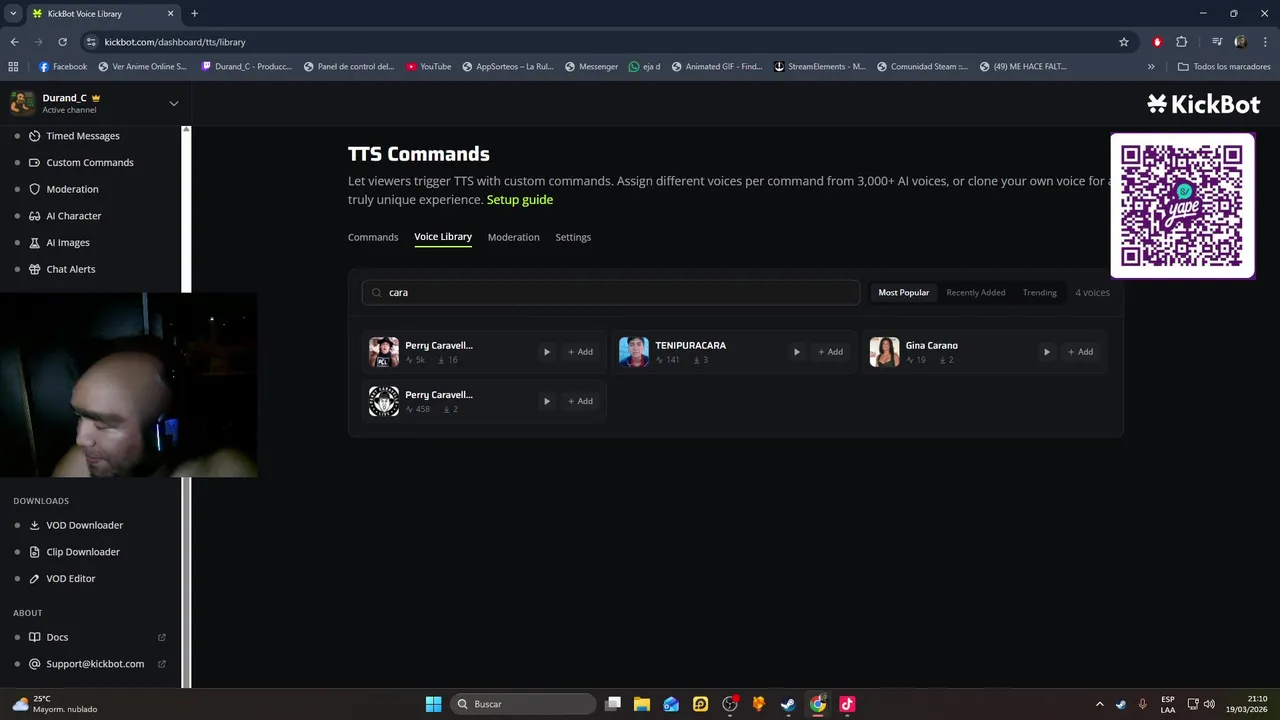Screen dimensions: 1280x720
Task: Click the Durand_C channel avatar
Action: [22, 103]
